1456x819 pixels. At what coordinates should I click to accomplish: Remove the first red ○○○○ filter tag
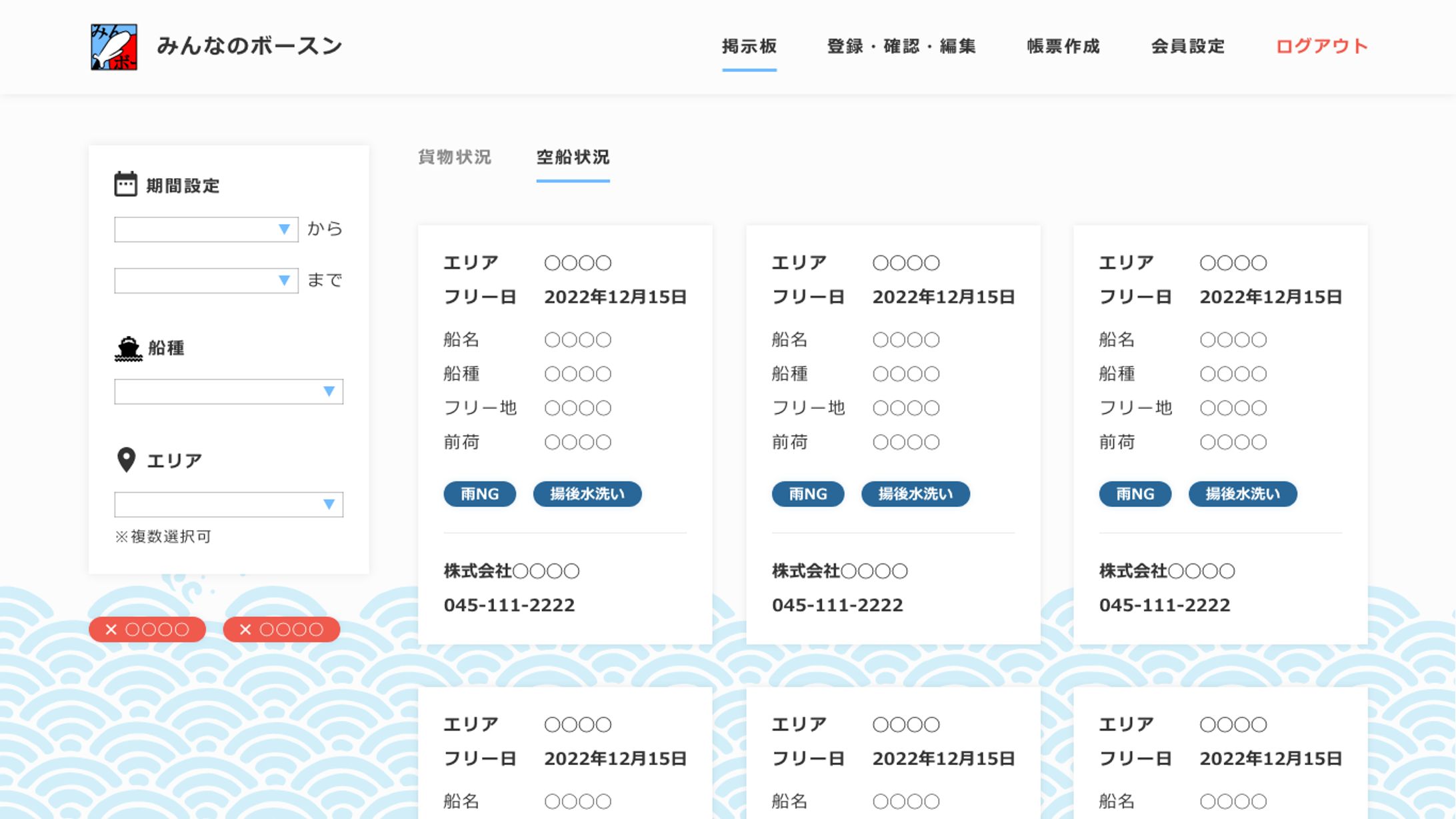(x=111, y=630)
